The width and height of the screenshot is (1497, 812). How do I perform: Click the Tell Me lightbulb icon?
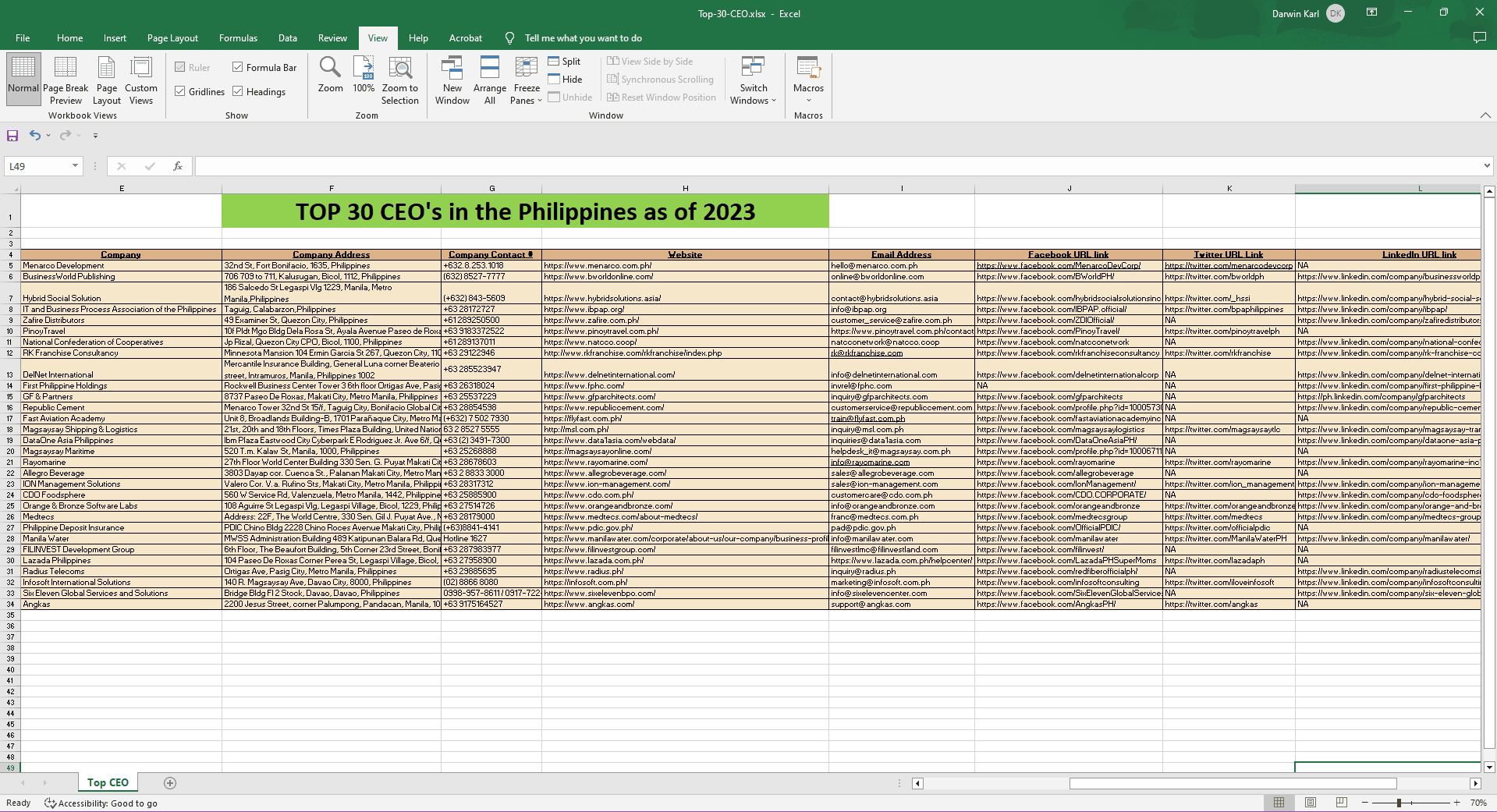coord(509,38)
